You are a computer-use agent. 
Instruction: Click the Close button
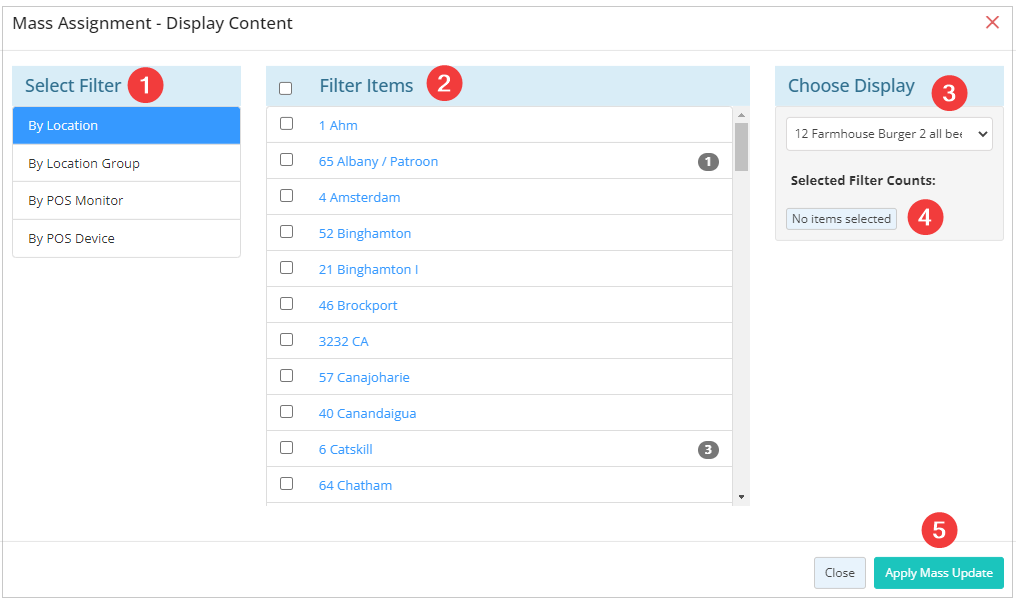coord(840,573)
